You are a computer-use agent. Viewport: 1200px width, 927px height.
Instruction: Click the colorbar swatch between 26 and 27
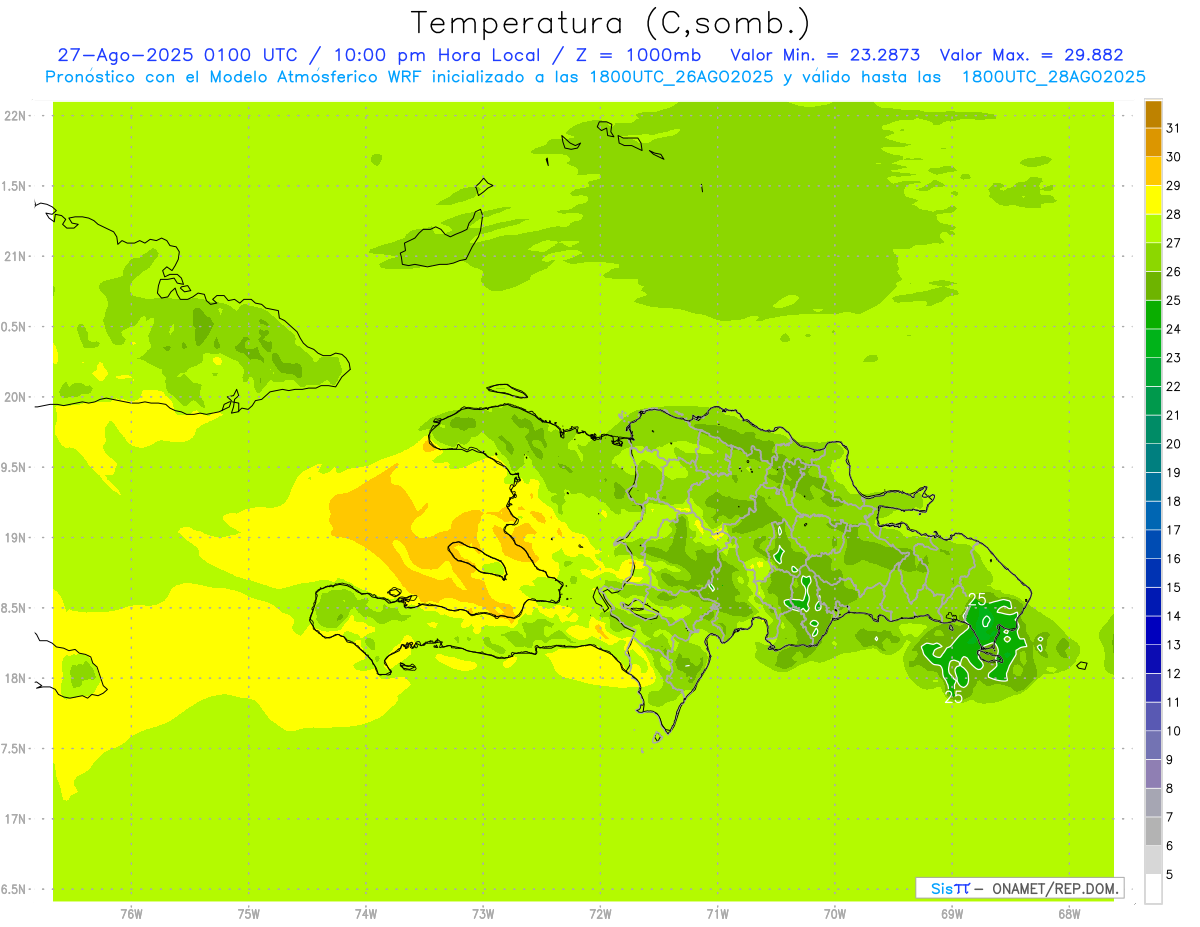1153,258
